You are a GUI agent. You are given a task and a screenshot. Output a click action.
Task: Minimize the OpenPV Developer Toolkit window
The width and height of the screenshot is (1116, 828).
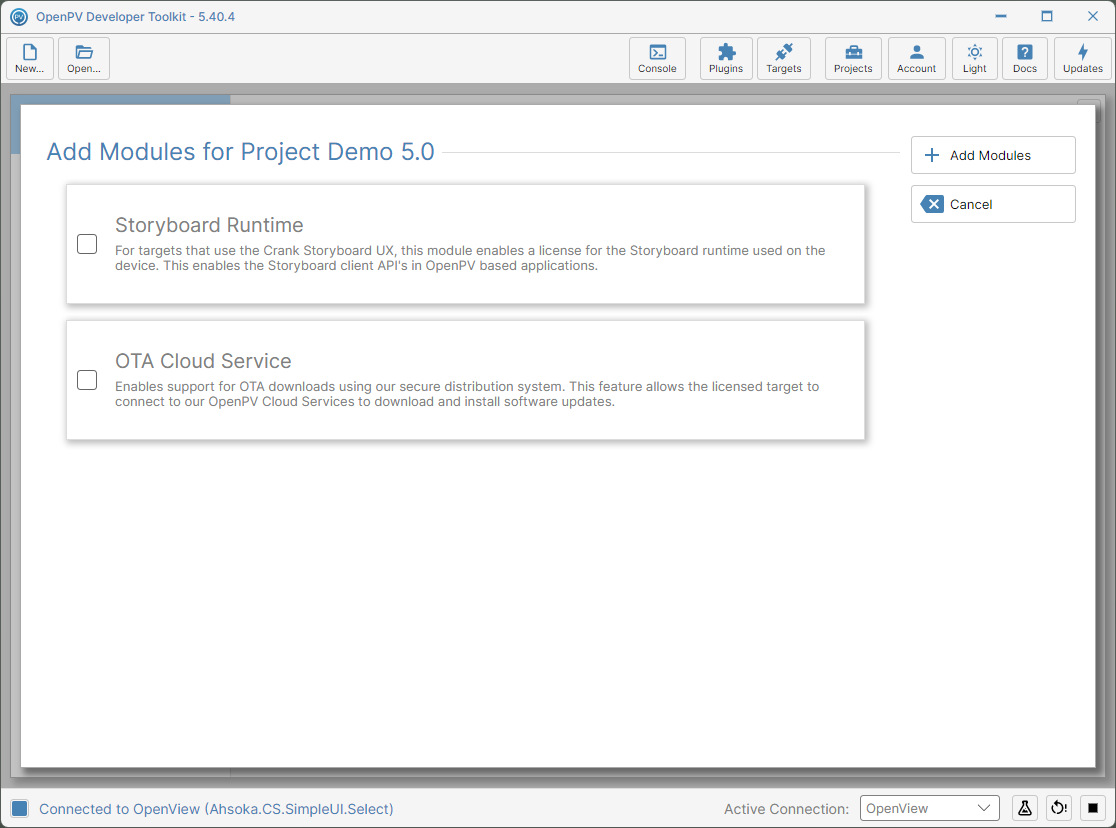pos(1001,16)
